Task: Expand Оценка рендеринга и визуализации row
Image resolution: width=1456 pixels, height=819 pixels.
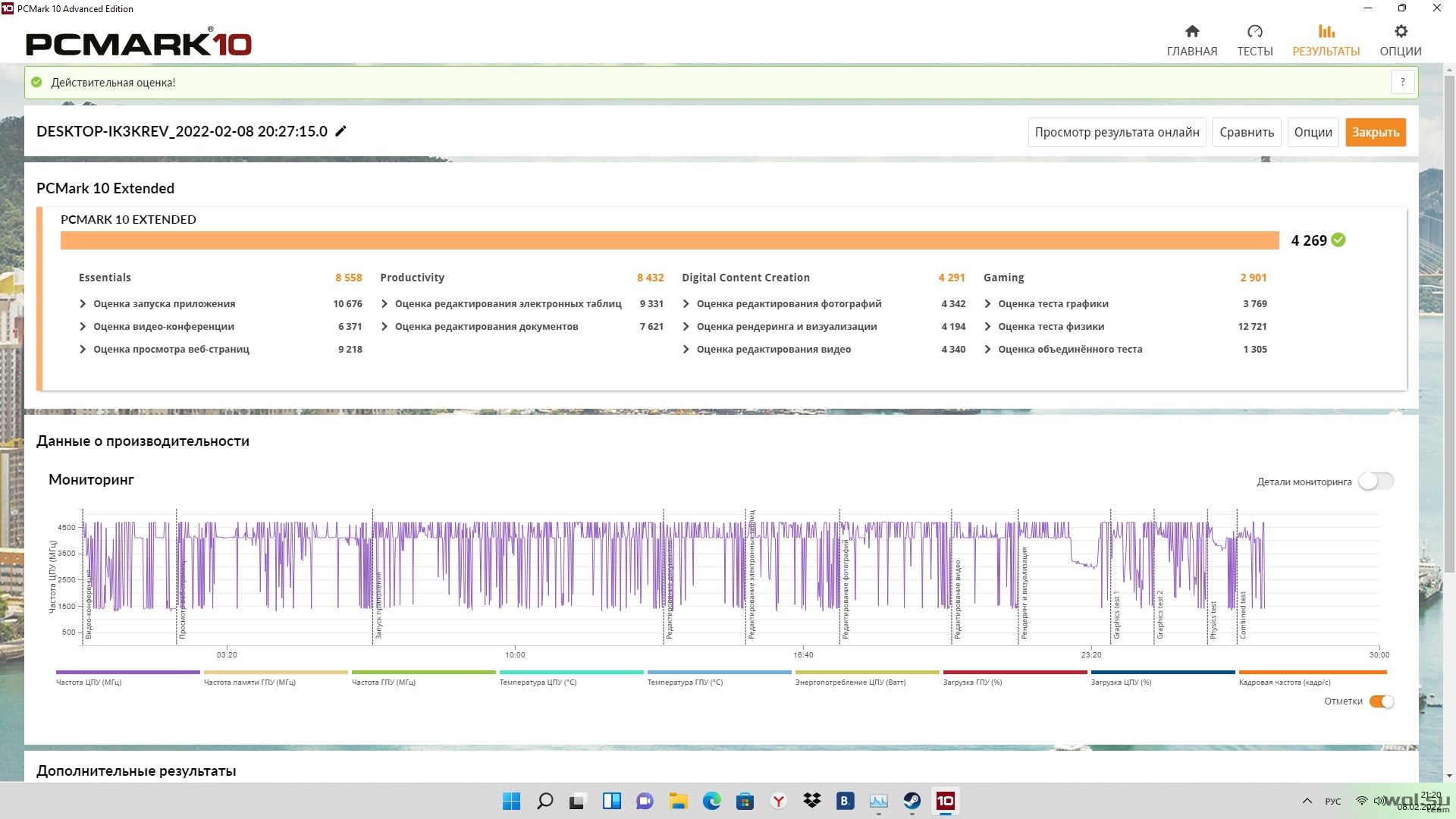Action: coord(686,327)
